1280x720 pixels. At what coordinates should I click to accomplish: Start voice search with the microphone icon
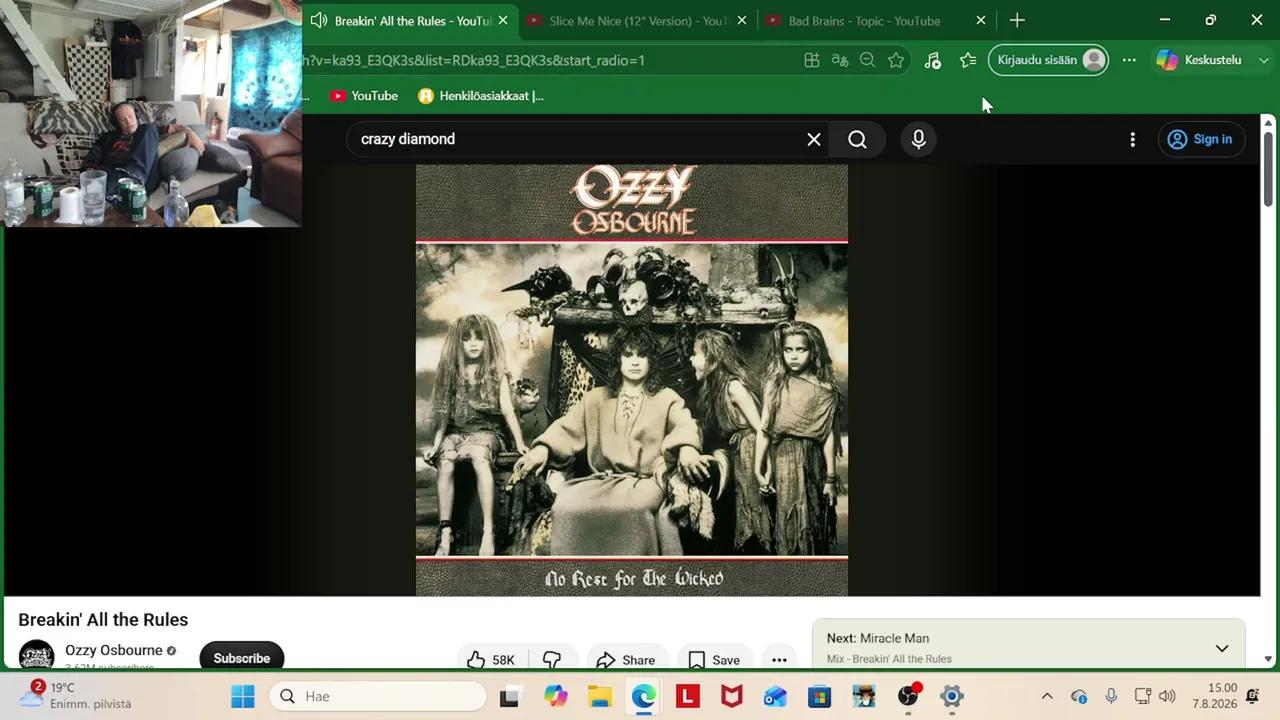[x=918, y=139]
